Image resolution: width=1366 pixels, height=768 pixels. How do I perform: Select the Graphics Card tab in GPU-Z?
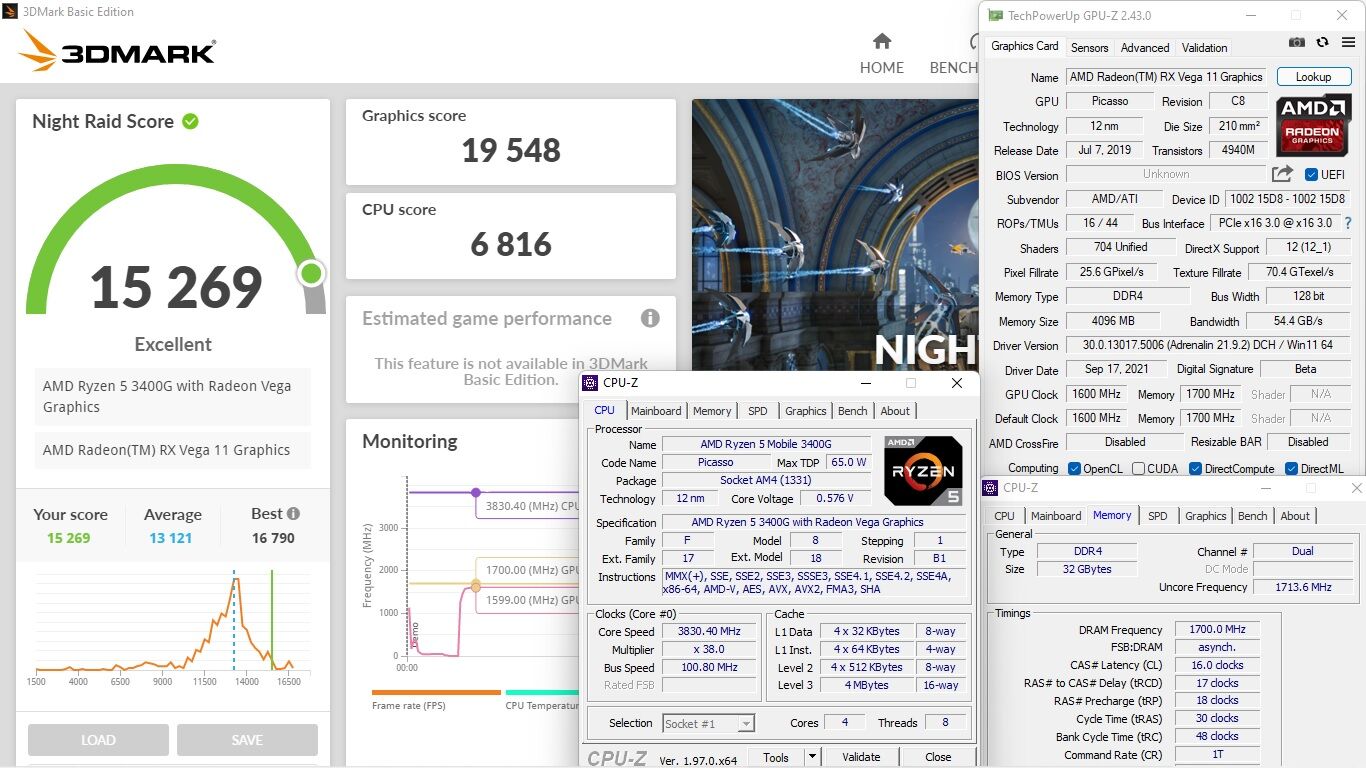tap(1024, 46)
